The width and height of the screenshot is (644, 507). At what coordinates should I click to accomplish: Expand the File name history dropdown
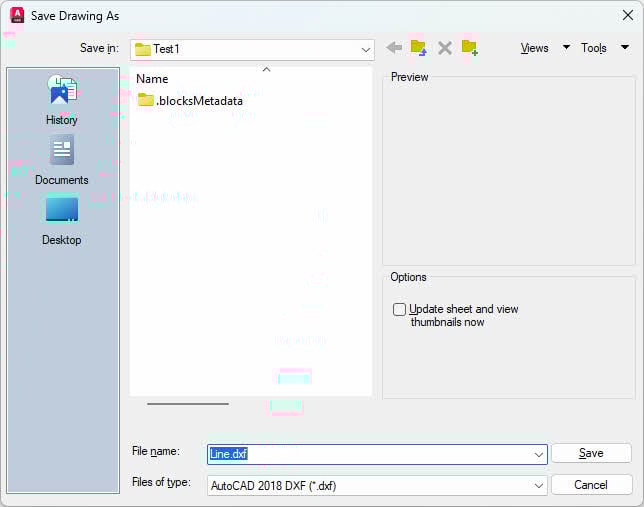click(538, 454)
